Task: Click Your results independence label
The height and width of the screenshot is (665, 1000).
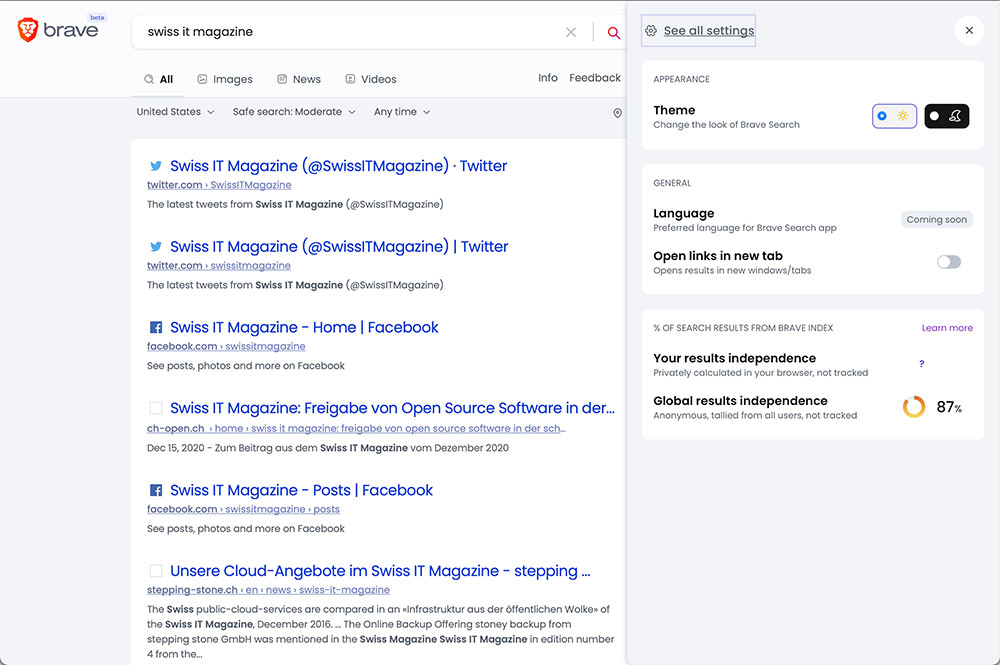Action: [x=735, y=358]
